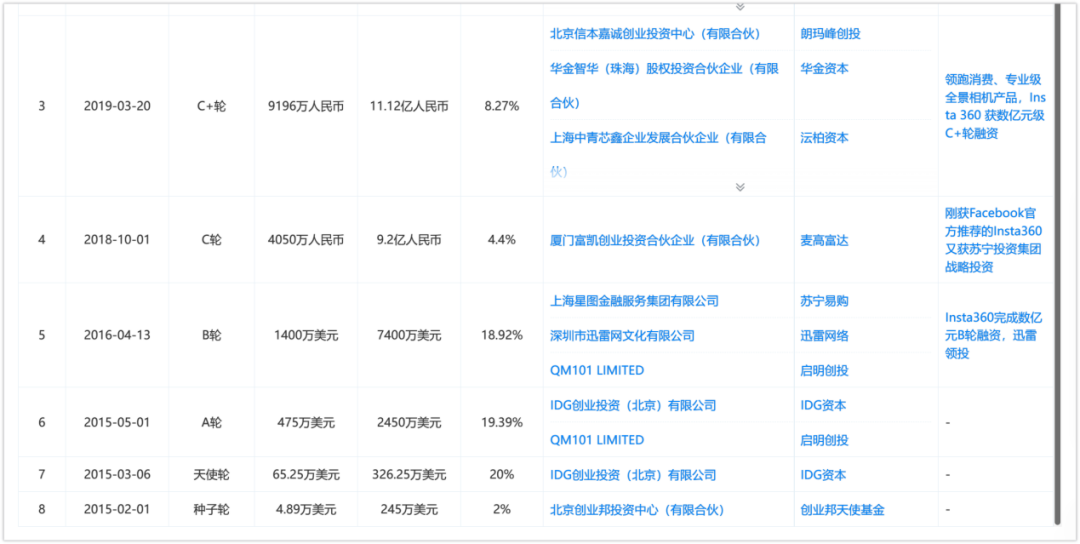The height and width of the screenshot is (544, 1080).
Task: Select amount cell 9196万人民币
Action: [x=306, y=106]
